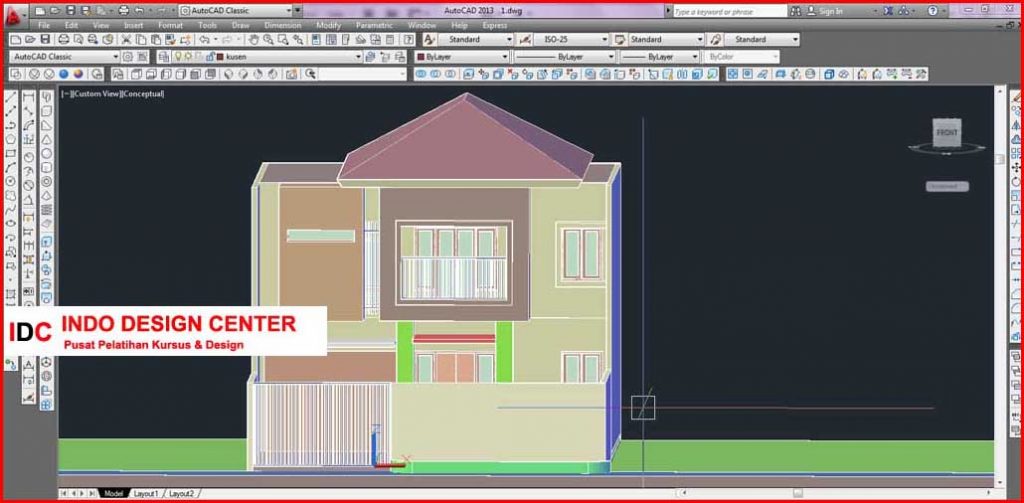
Task: Select the Pan hand tool
Action: pos(253,40)
